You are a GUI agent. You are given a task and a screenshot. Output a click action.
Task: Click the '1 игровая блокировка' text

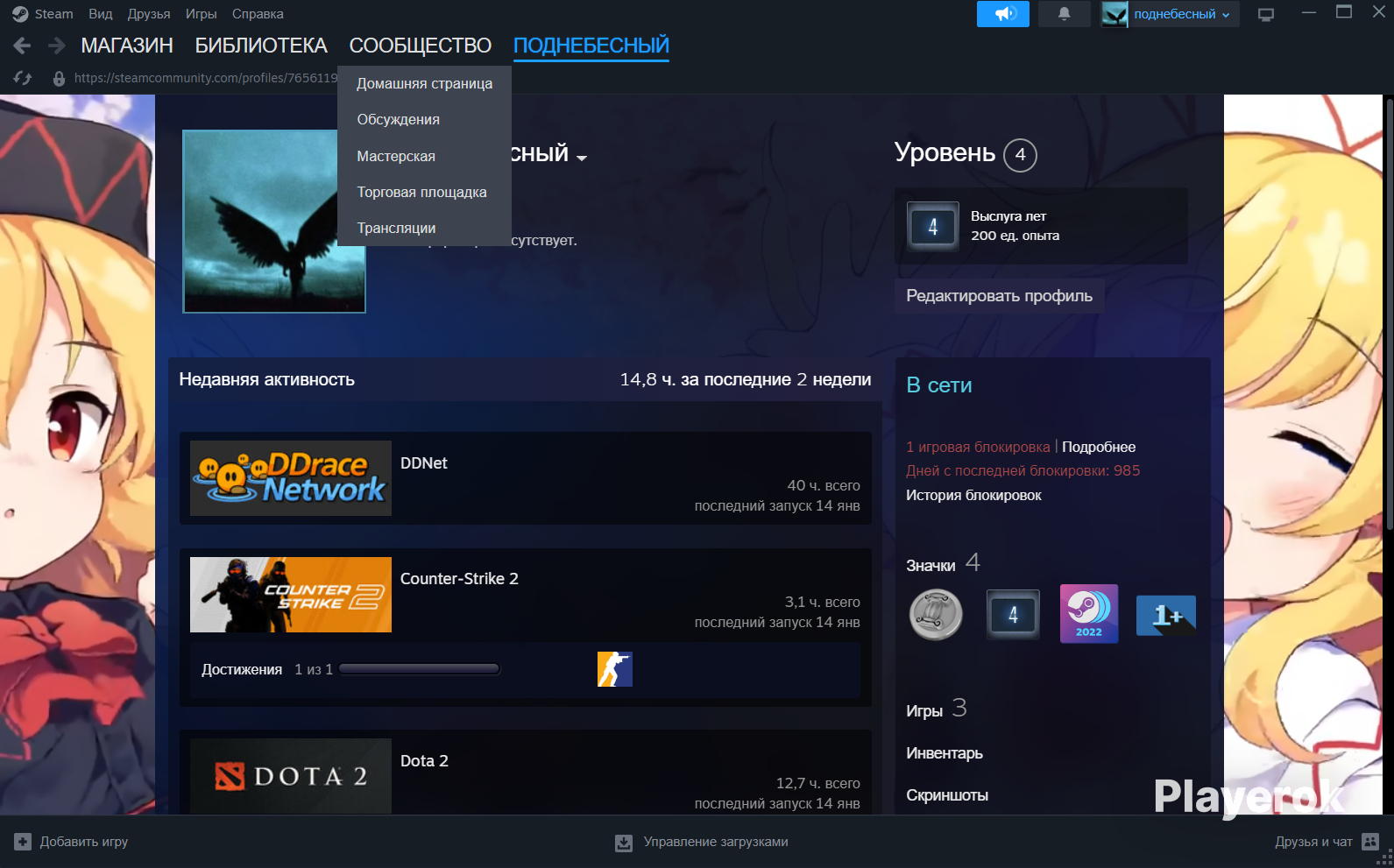[978, 448]
